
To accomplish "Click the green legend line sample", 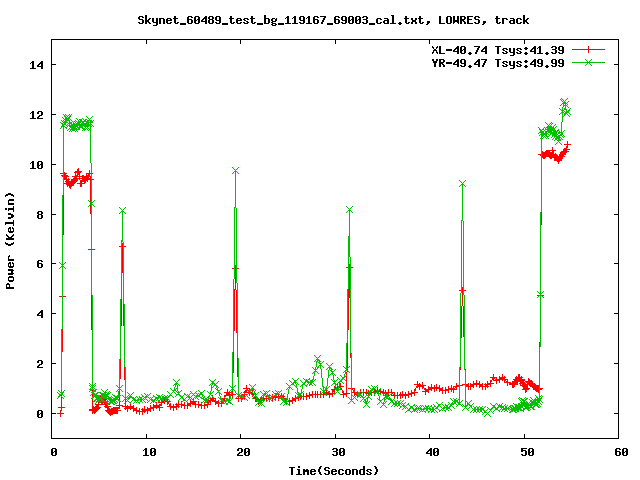I will 588,62.
